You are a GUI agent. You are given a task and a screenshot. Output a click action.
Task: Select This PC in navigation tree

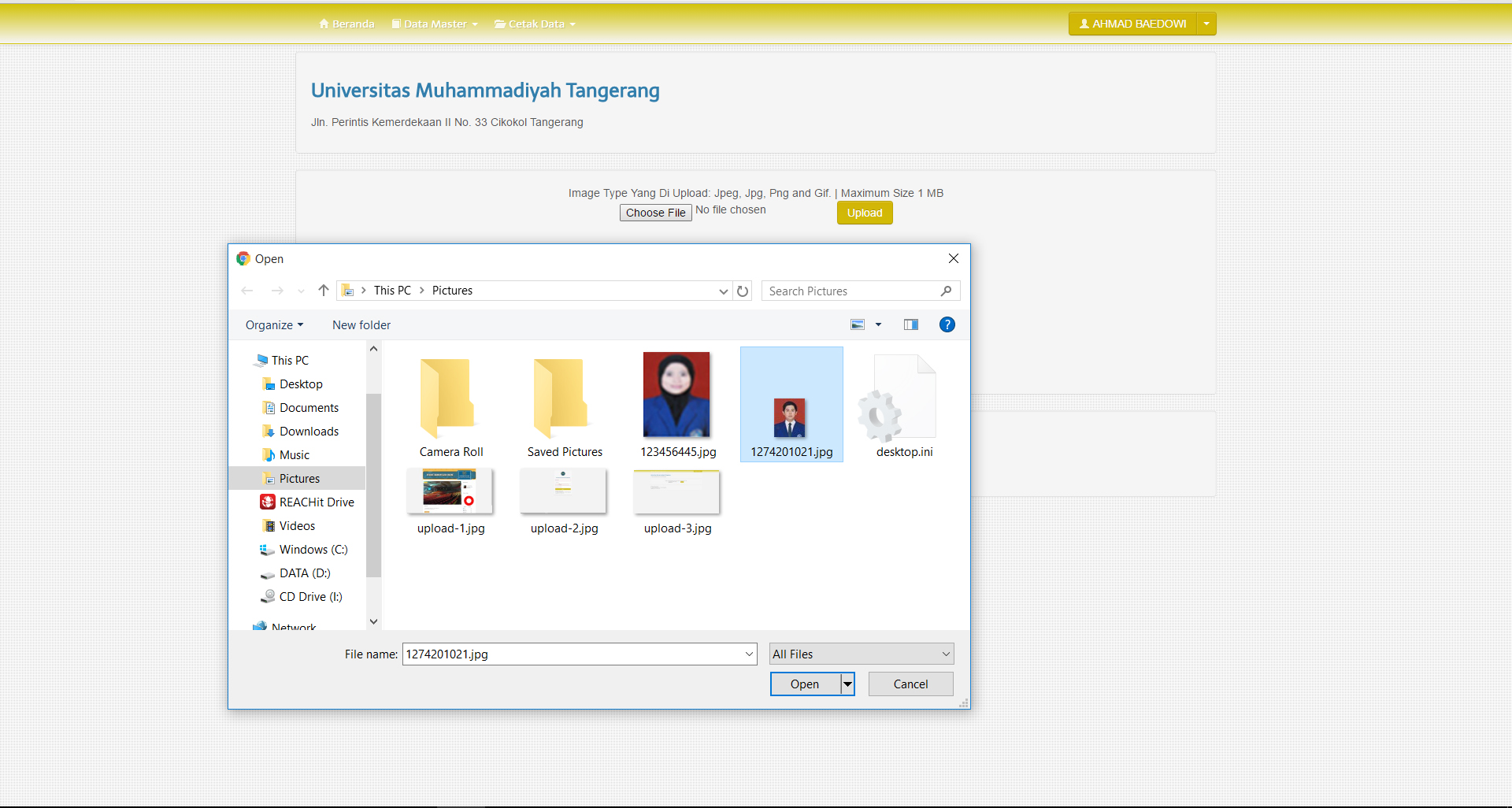pos(282,361)
